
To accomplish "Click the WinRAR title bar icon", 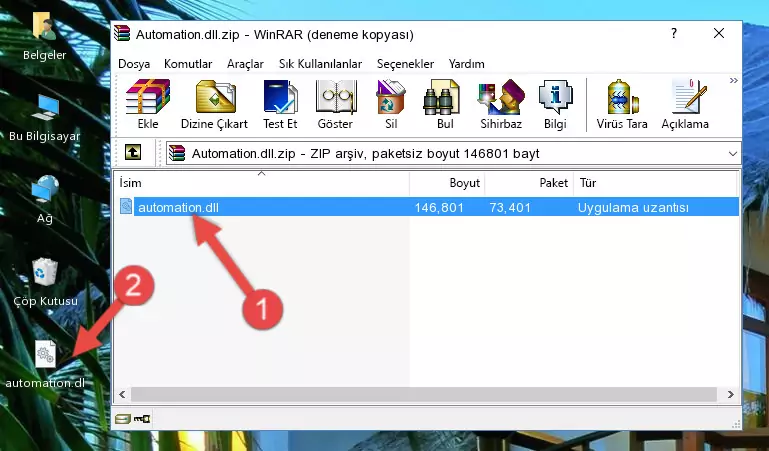I will coord(122,33).
